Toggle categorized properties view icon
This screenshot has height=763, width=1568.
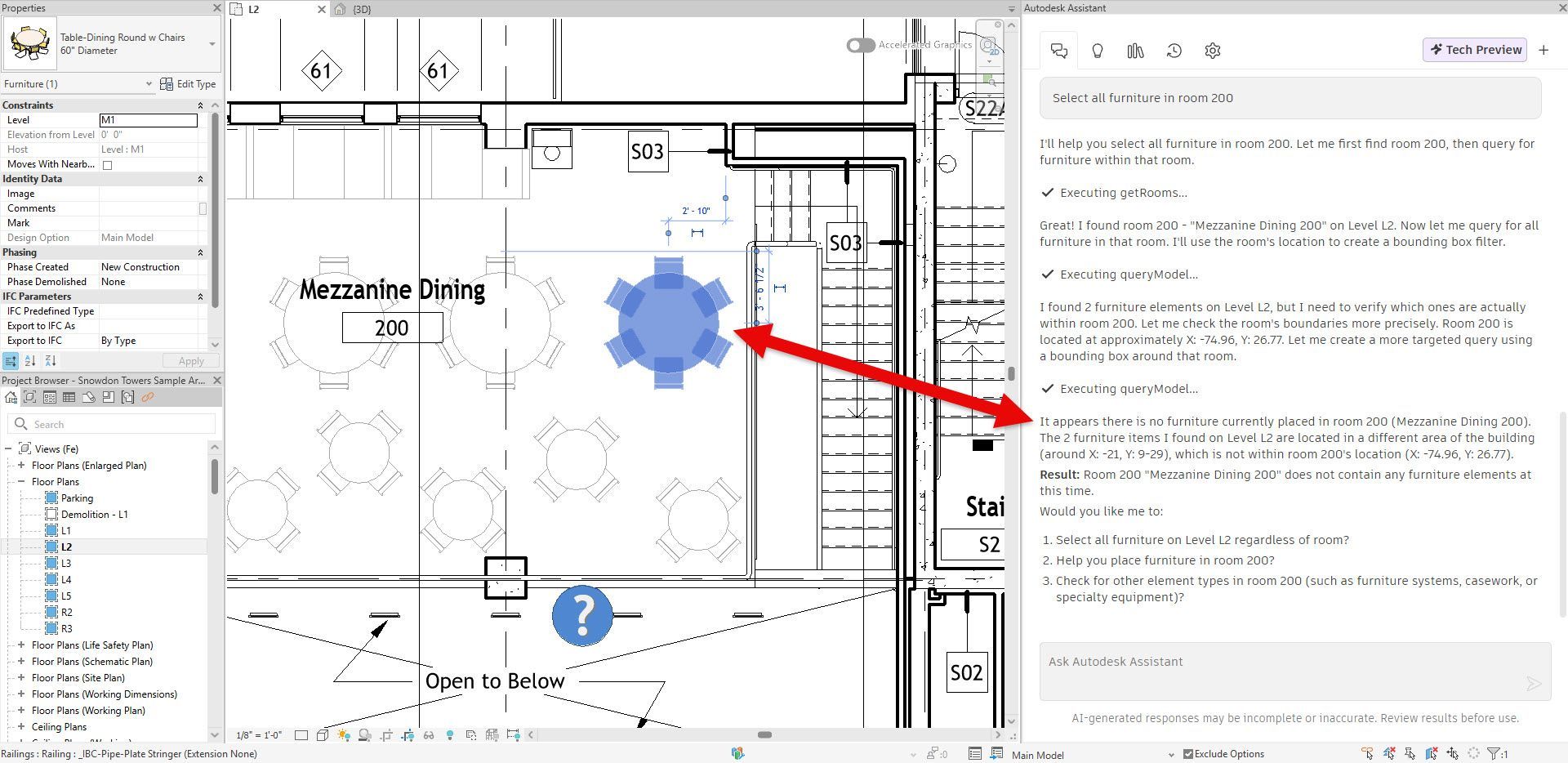tap(11, 361)
